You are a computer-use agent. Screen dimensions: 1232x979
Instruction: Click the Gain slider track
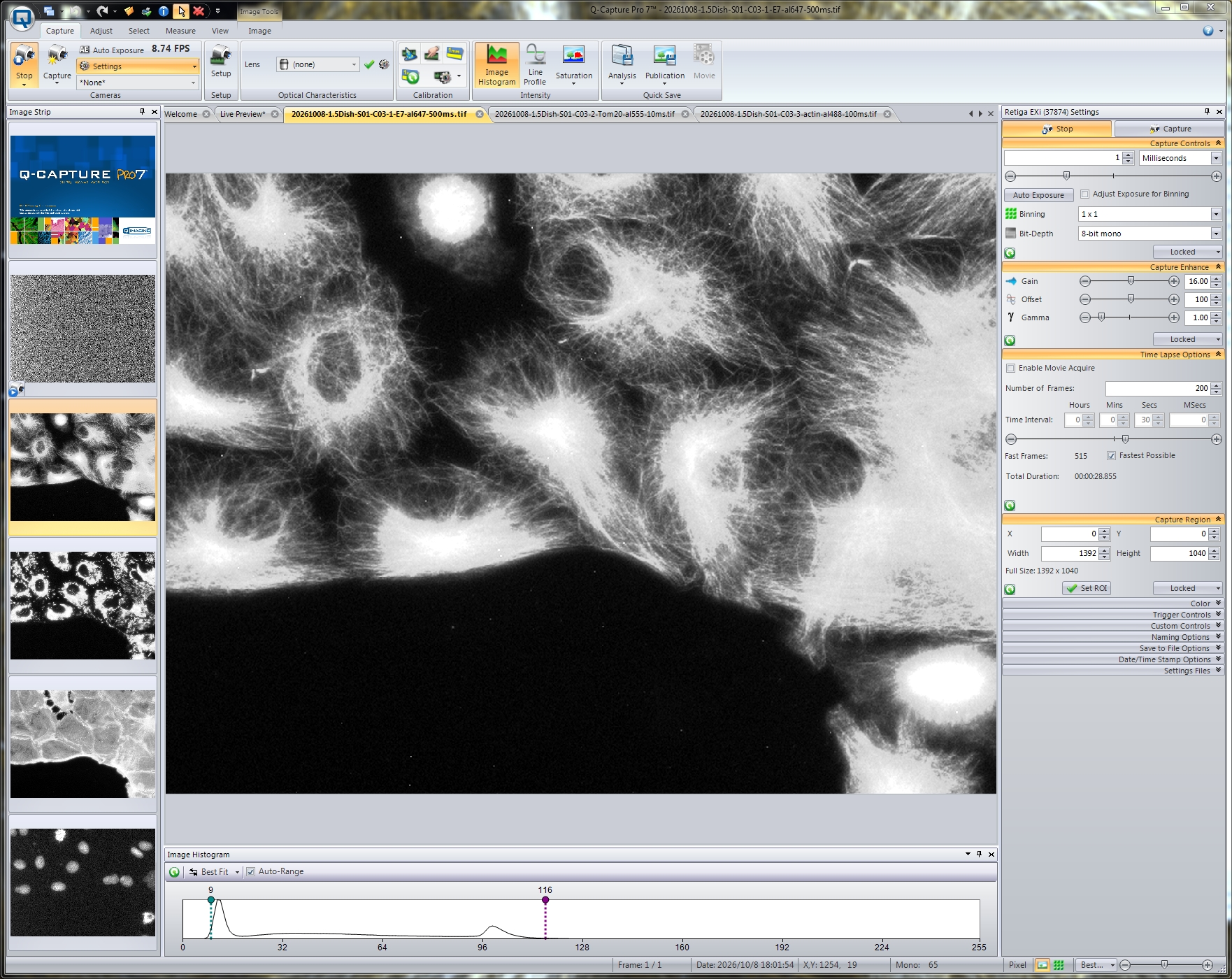click(x=1129, y=281)
